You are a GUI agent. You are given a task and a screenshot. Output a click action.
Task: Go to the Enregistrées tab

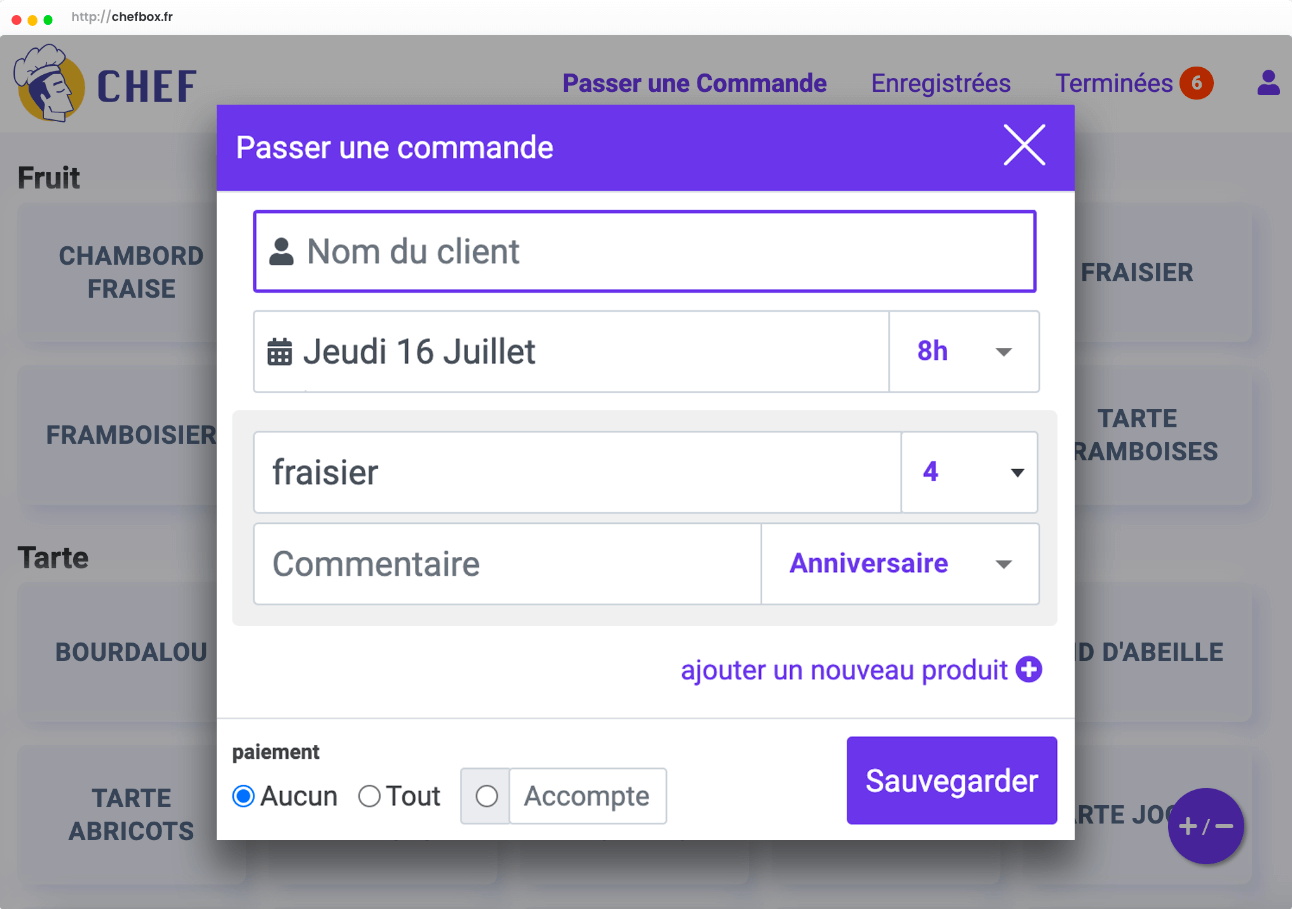coord(940,83)
